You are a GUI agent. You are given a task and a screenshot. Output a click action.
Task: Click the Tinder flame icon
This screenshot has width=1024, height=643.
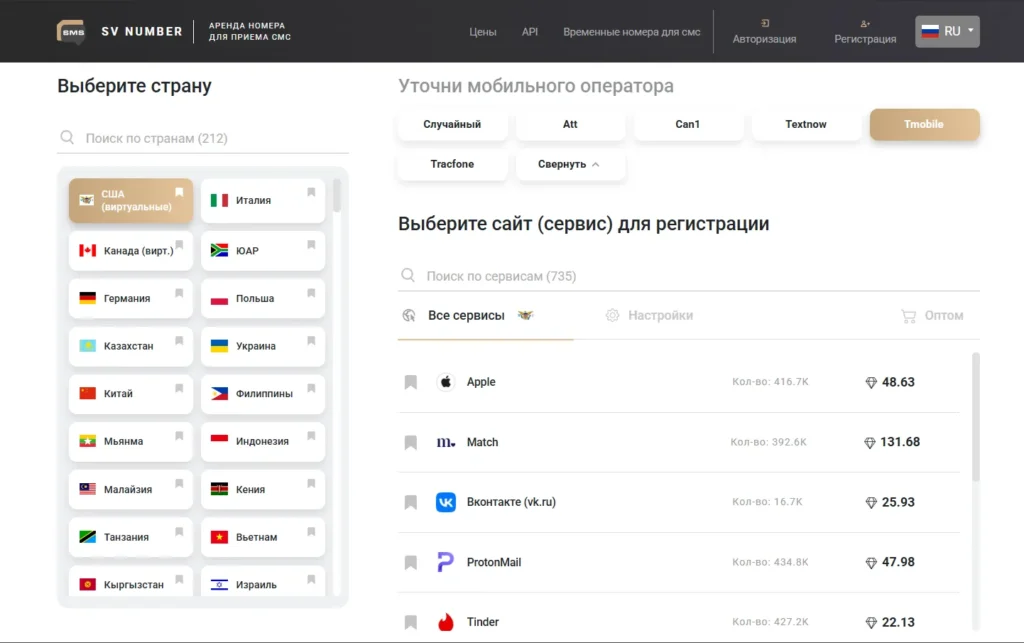click(446, 622)
